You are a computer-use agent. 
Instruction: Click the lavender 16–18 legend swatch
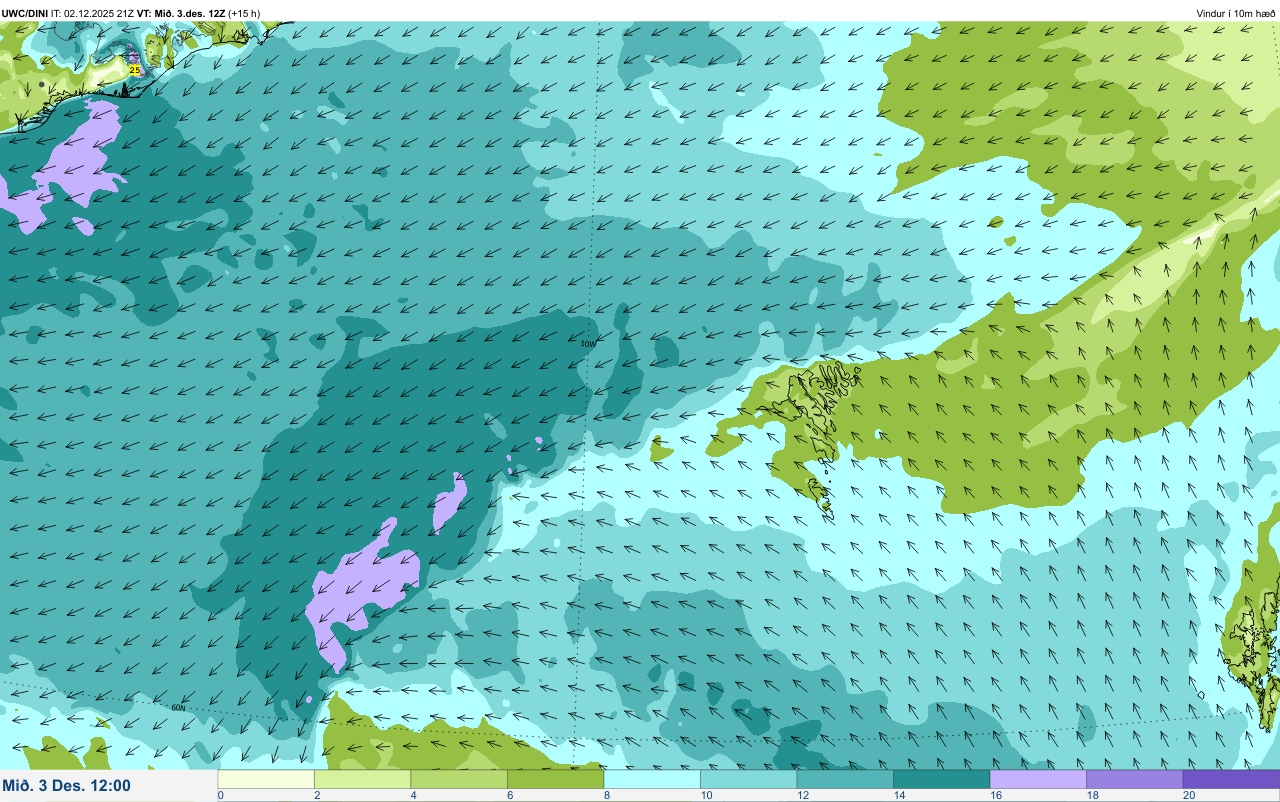point(1038,779)
